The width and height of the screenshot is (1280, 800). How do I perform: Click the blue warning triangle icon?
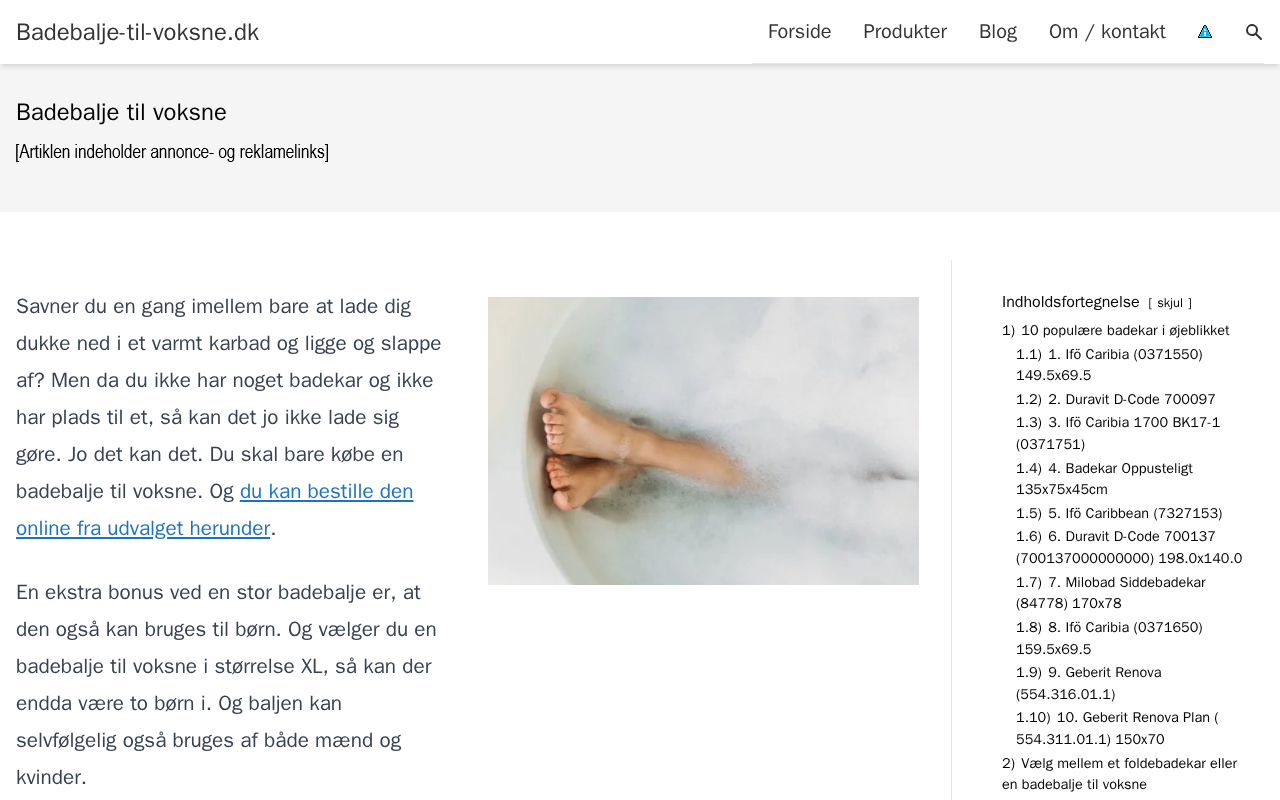[1205, 32]
